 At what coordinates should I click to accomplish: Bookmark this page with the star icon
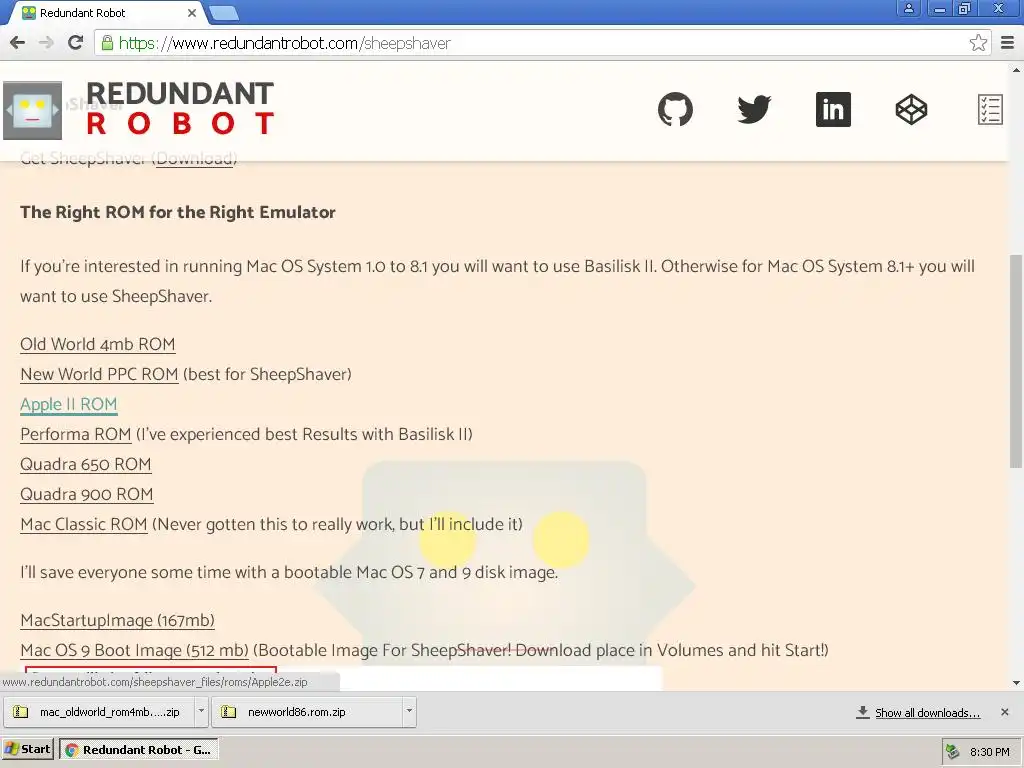tap(978, 43)
